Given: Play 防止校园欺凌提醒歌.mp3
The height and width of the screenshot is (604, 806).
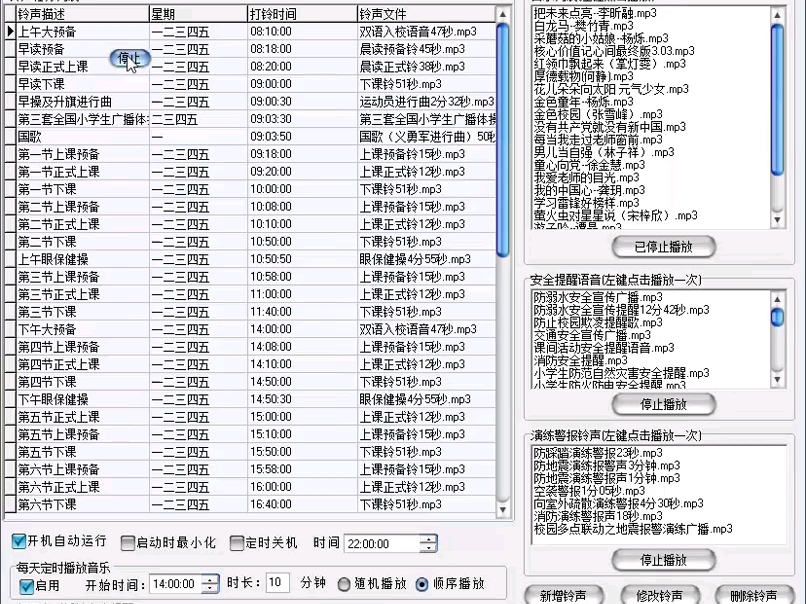Looking at the screenshot, I should 598,322.
